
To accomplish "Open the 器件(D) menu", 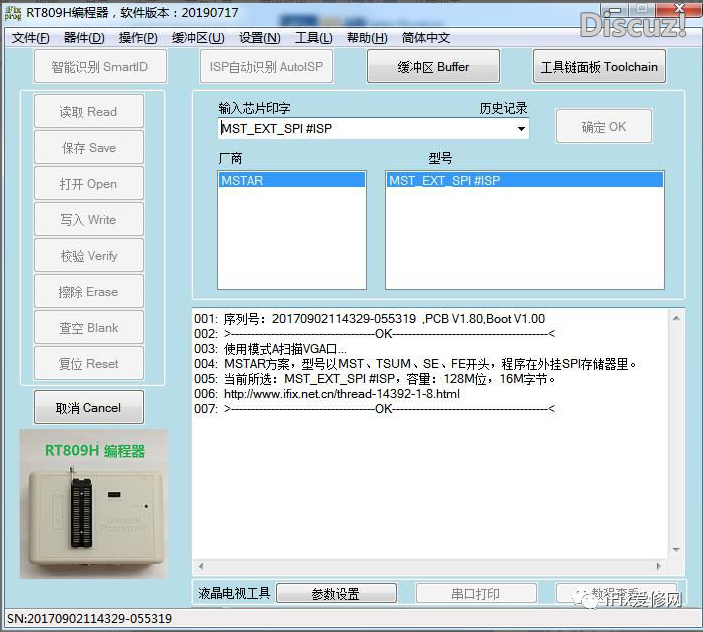I will click(84, 38).
